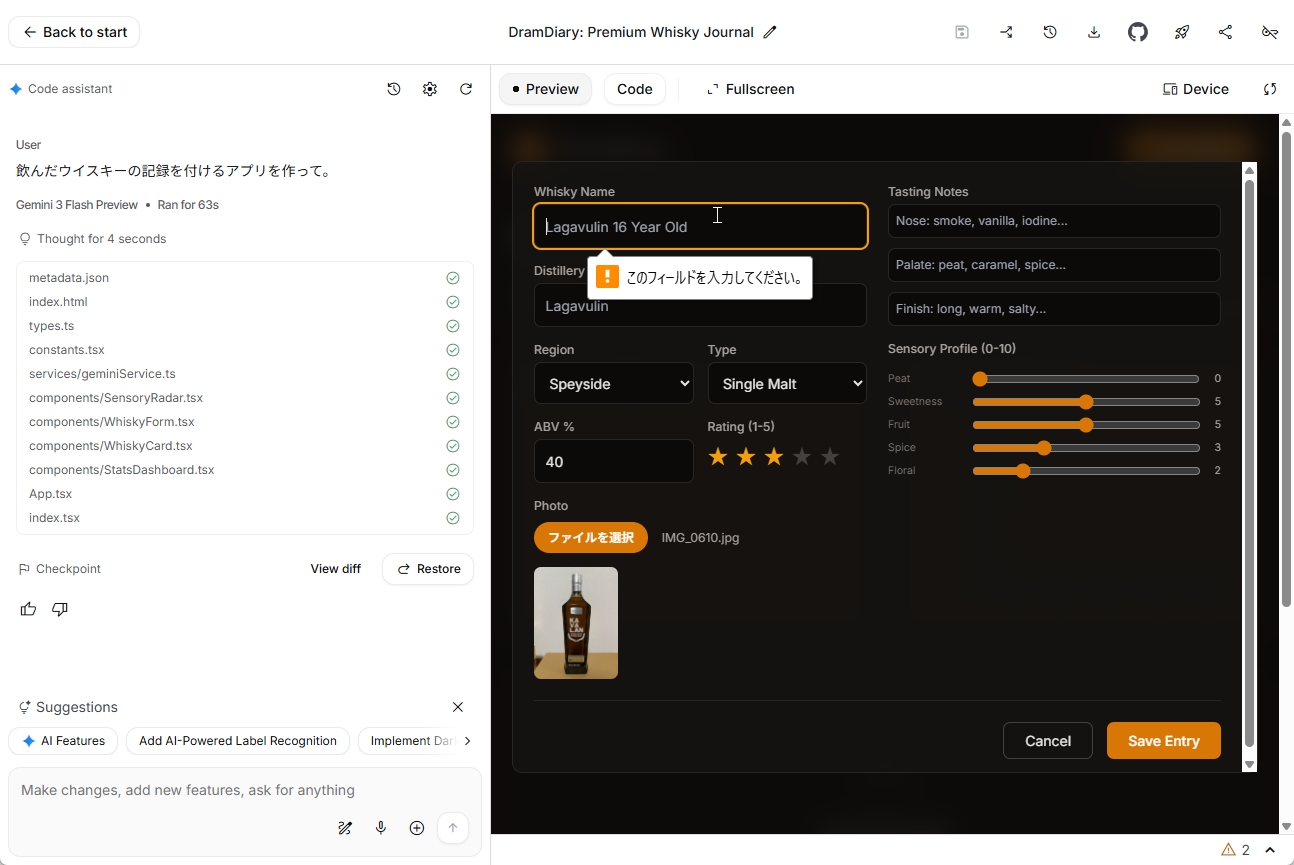Screen dimensions: 1294x865
Task: Click the warning triangle icon showing 2 issues
Action: pyautogui.click(x=1228, y=850)
